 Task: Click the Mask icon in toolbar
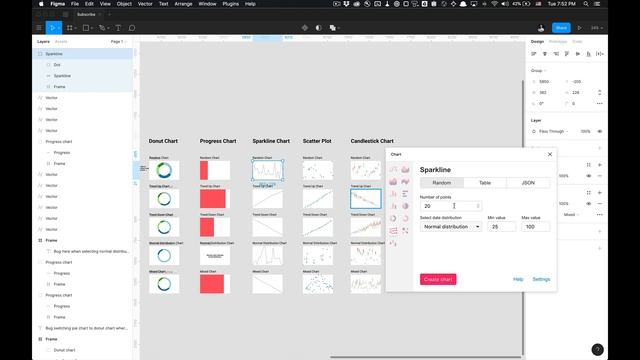pyautogui.click(x=318, y=28)
